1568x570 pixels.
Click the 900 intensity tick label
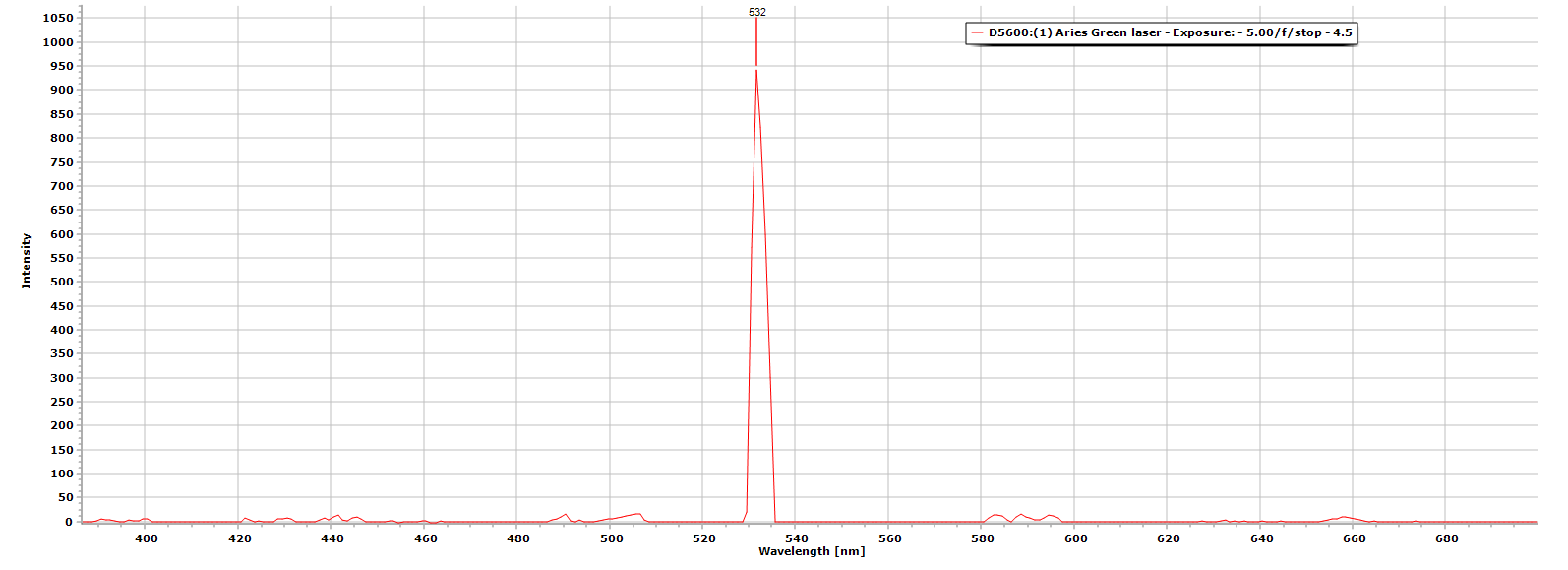(62, 90)
